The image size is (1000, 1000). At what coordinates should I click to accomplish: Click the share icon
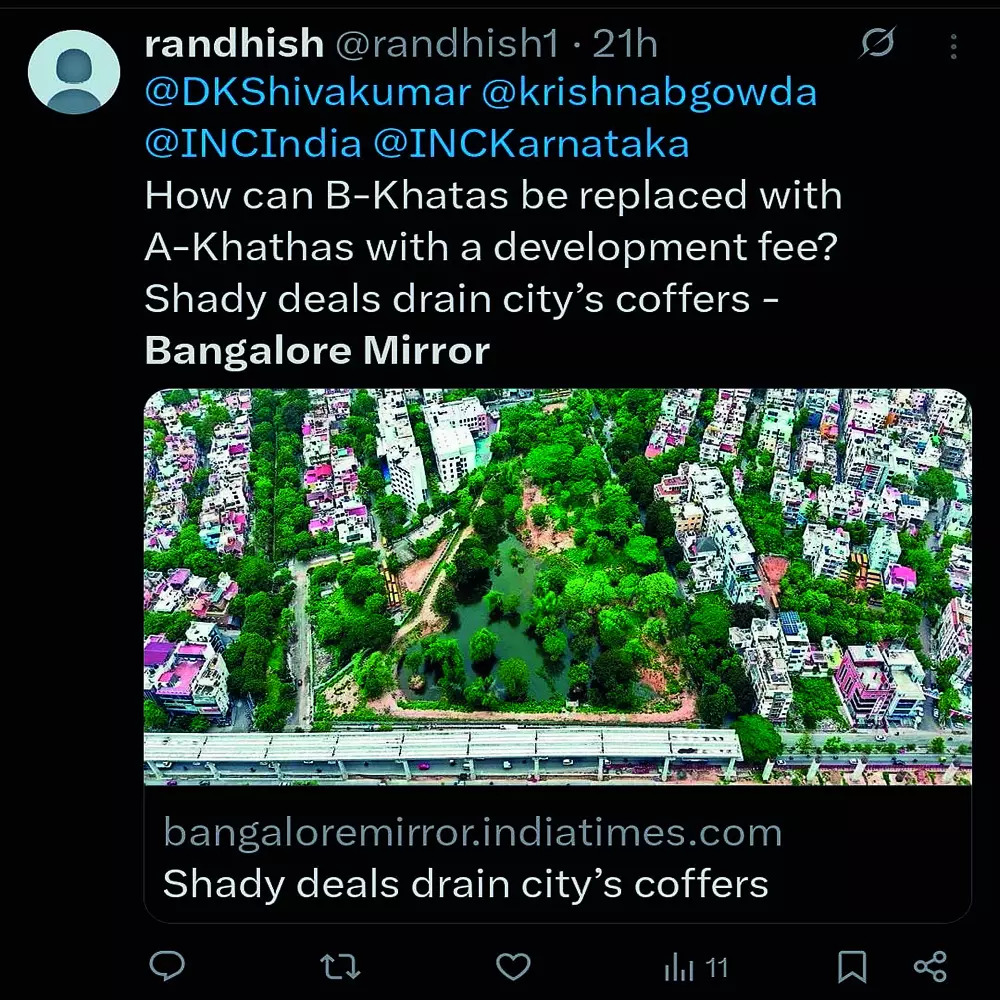[930, 967]
